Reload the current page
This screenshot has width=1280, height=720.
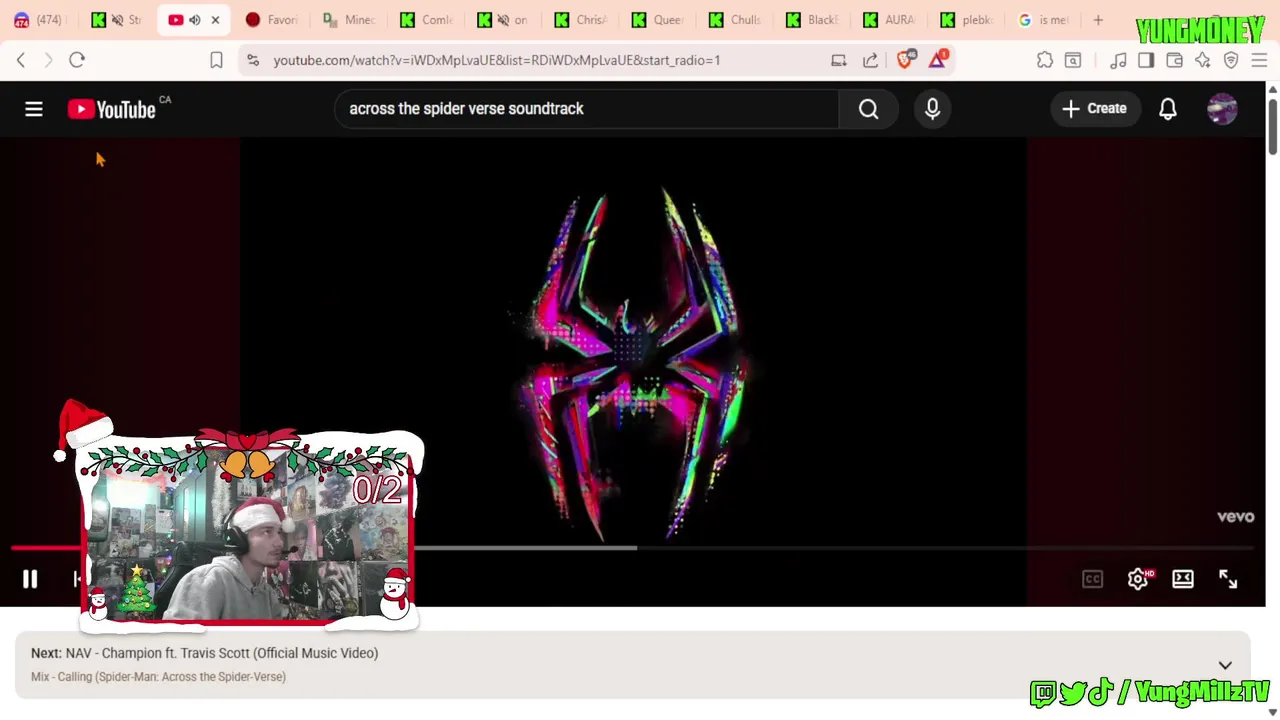(x=77, y=60)
